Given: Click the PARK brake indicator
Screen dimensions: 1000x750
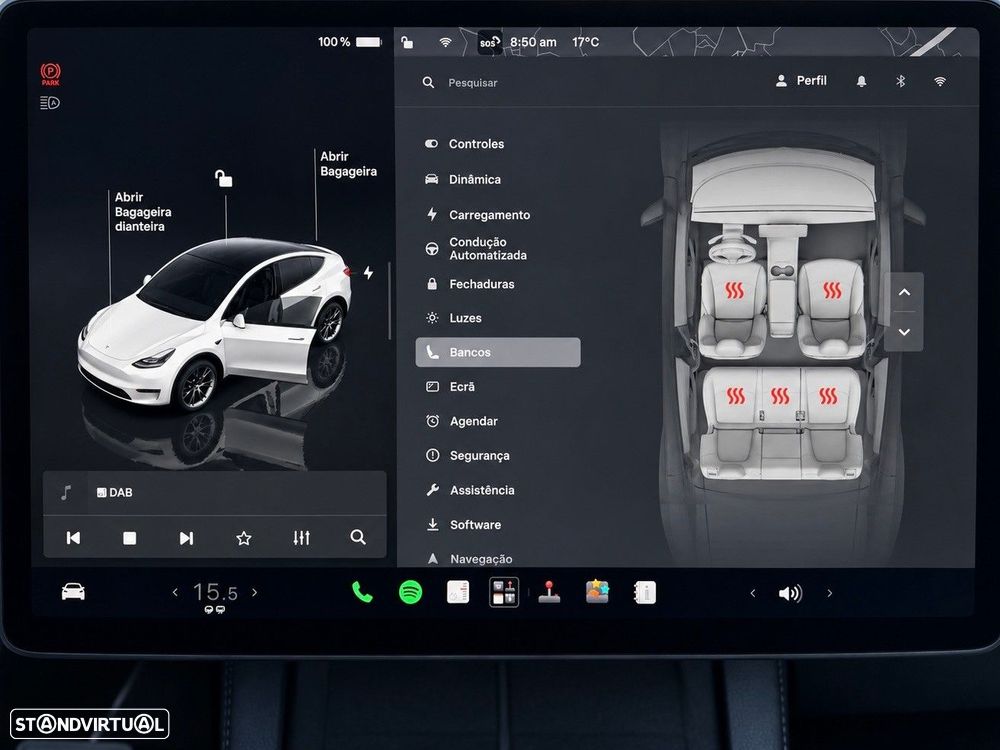Looking at the screenshot, I should tap(50, 74).
